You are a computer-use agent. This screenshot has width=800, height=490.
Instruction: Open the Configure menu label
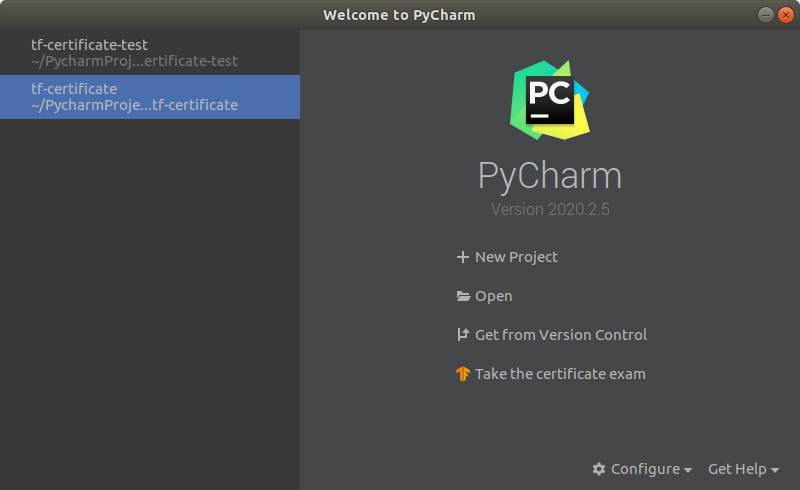coord(645,469)
